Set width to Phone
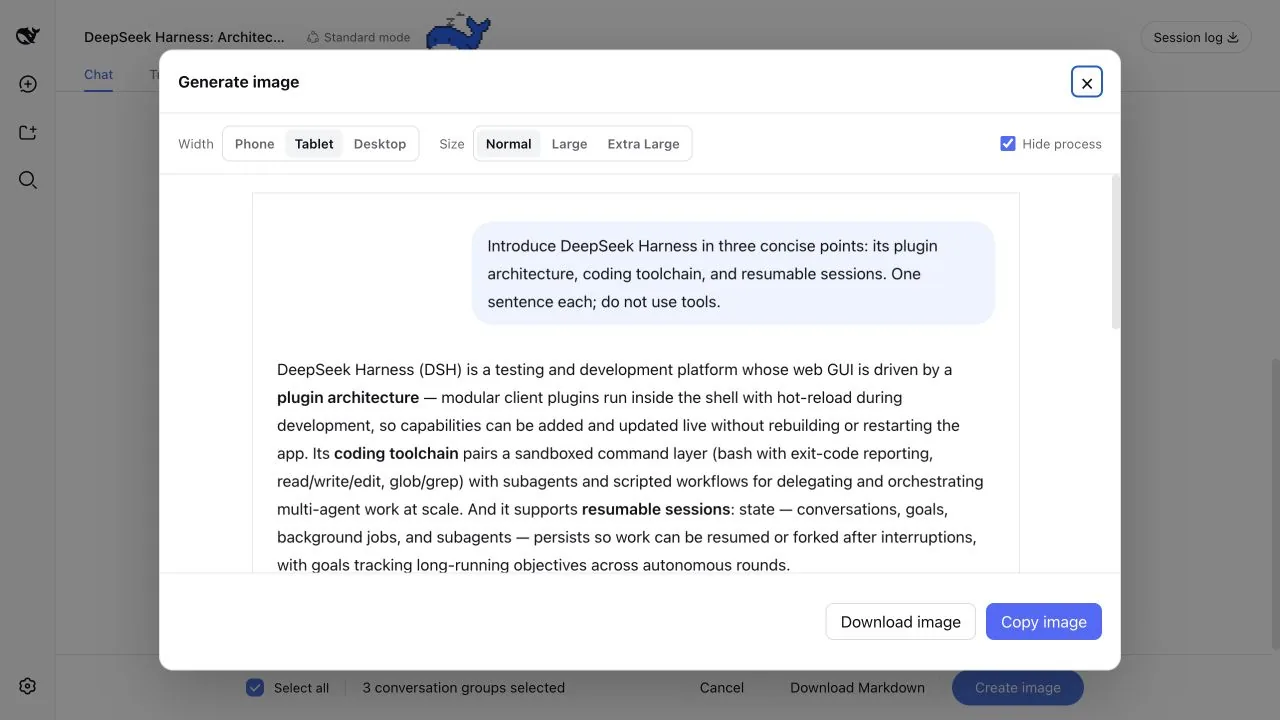 (x=255, y=144)
